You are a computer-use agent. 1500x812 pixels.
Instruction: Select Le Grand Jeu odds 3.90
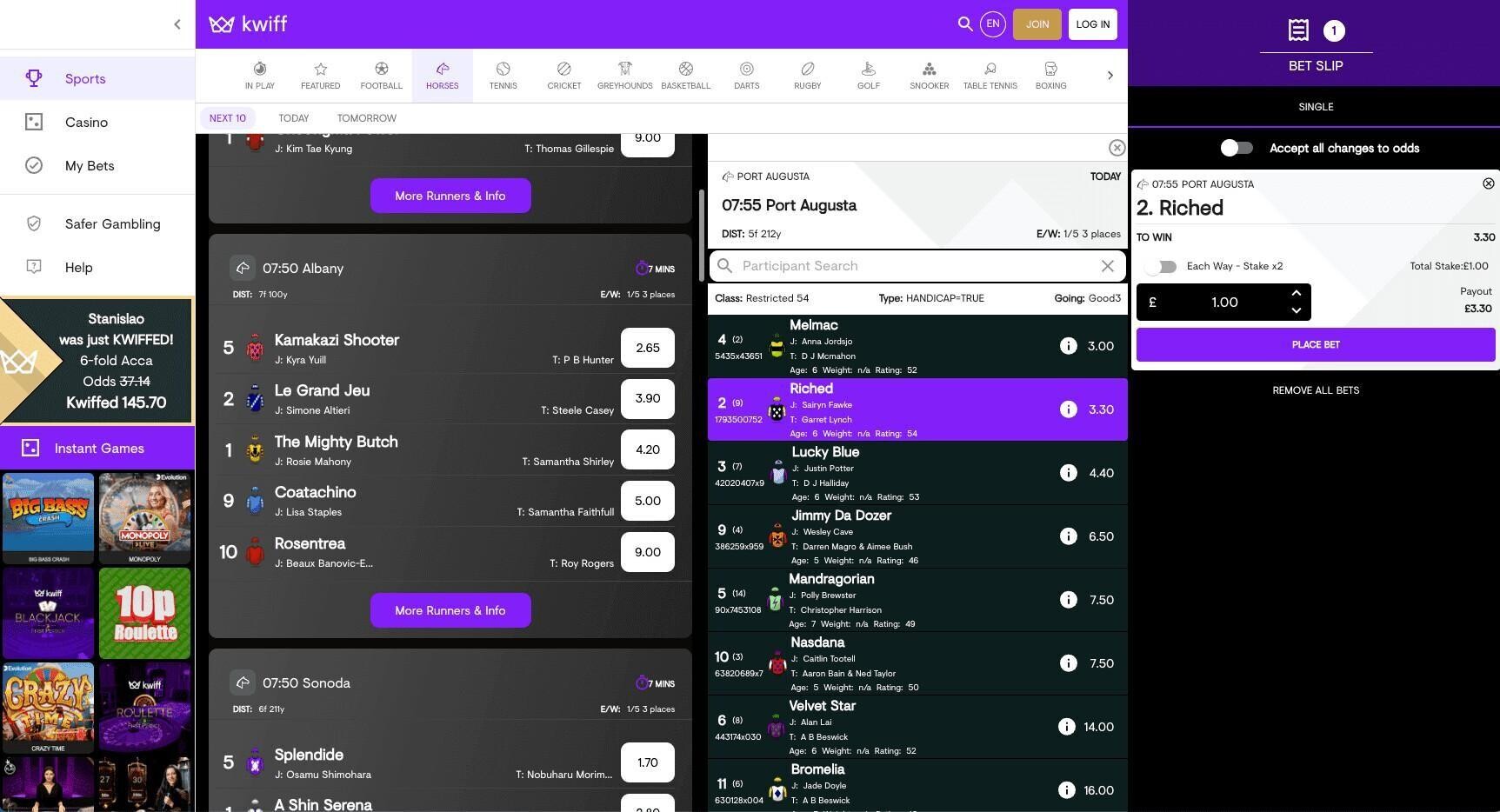[648, 398]
